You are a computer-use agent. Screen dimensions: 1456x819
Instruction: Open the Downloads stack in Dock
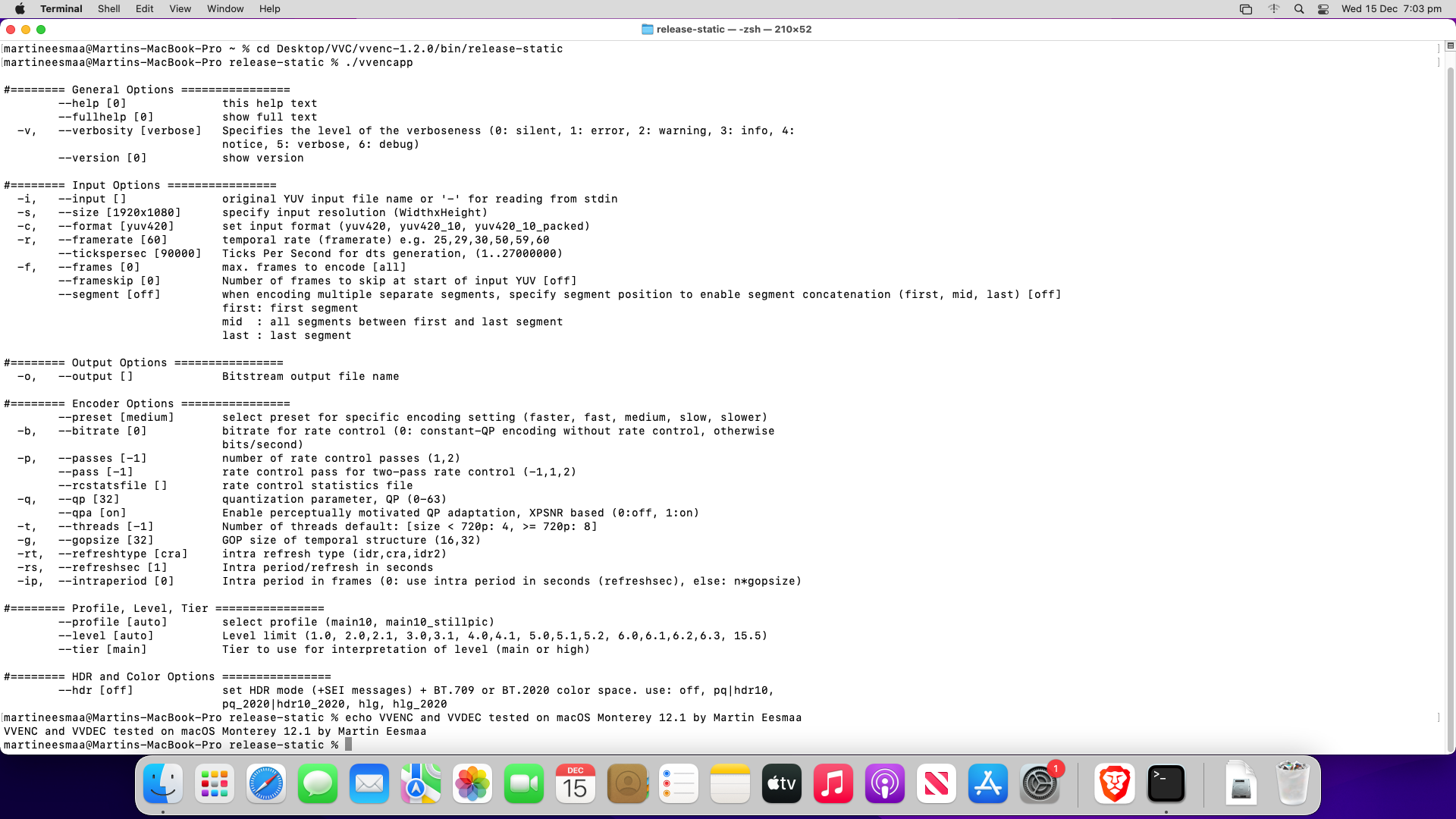click(x=1241, y=783)
